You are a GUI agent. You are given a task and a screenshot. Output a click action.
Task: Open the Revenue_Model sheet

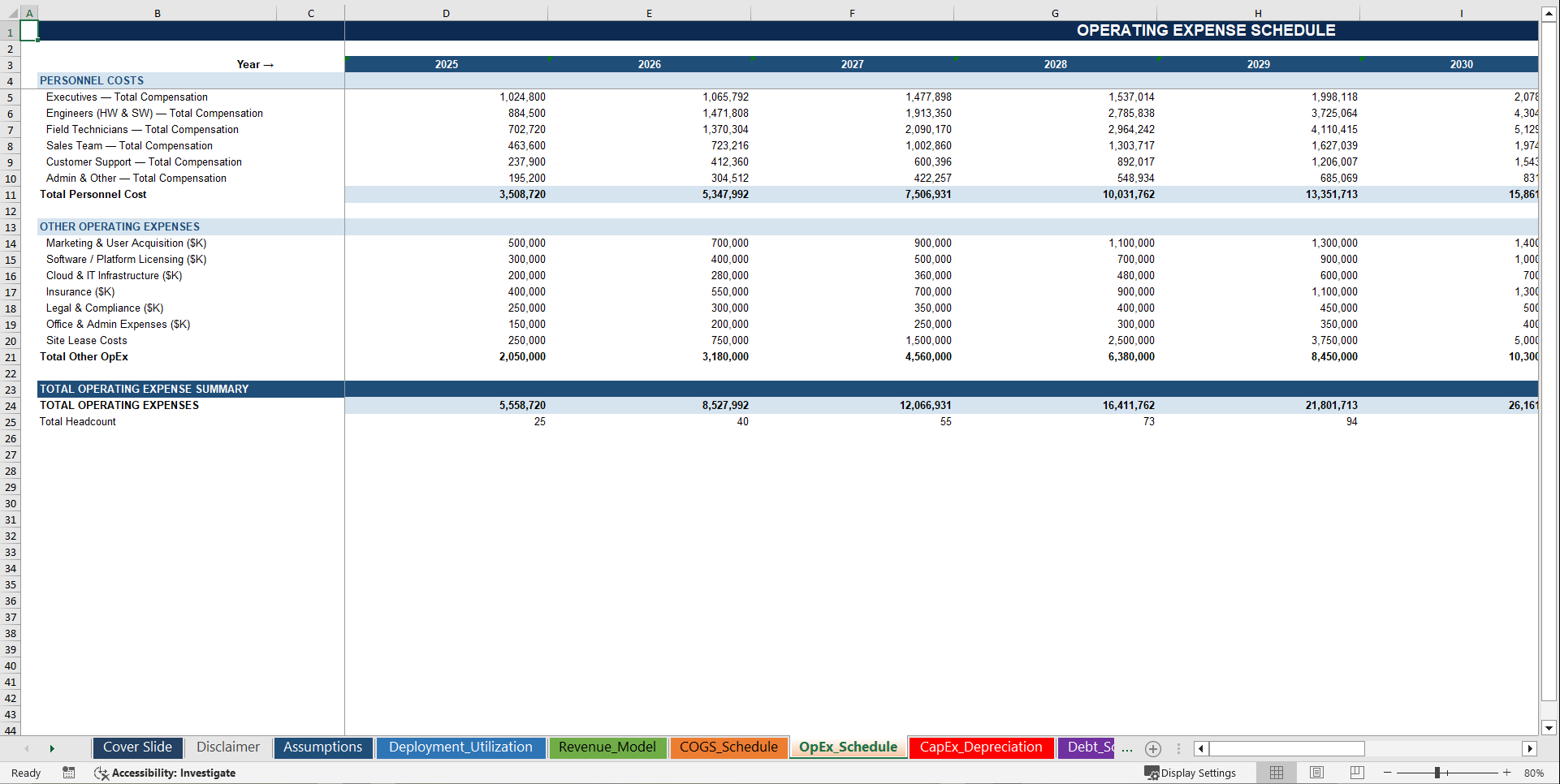(607, 747)
